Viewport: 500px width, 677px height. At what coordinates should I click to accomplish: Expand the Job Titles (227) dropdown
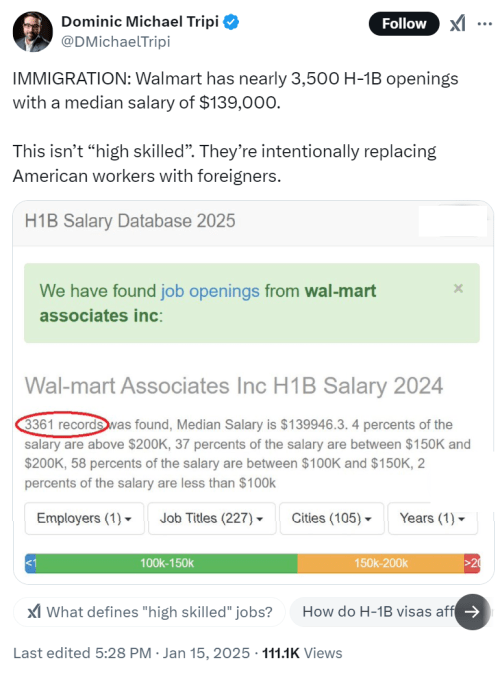(212, 518)
